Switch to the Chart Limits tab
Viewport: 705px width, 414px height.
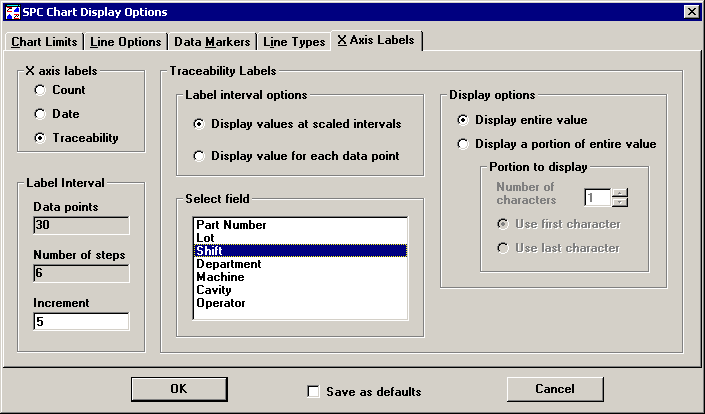point(44,42)
